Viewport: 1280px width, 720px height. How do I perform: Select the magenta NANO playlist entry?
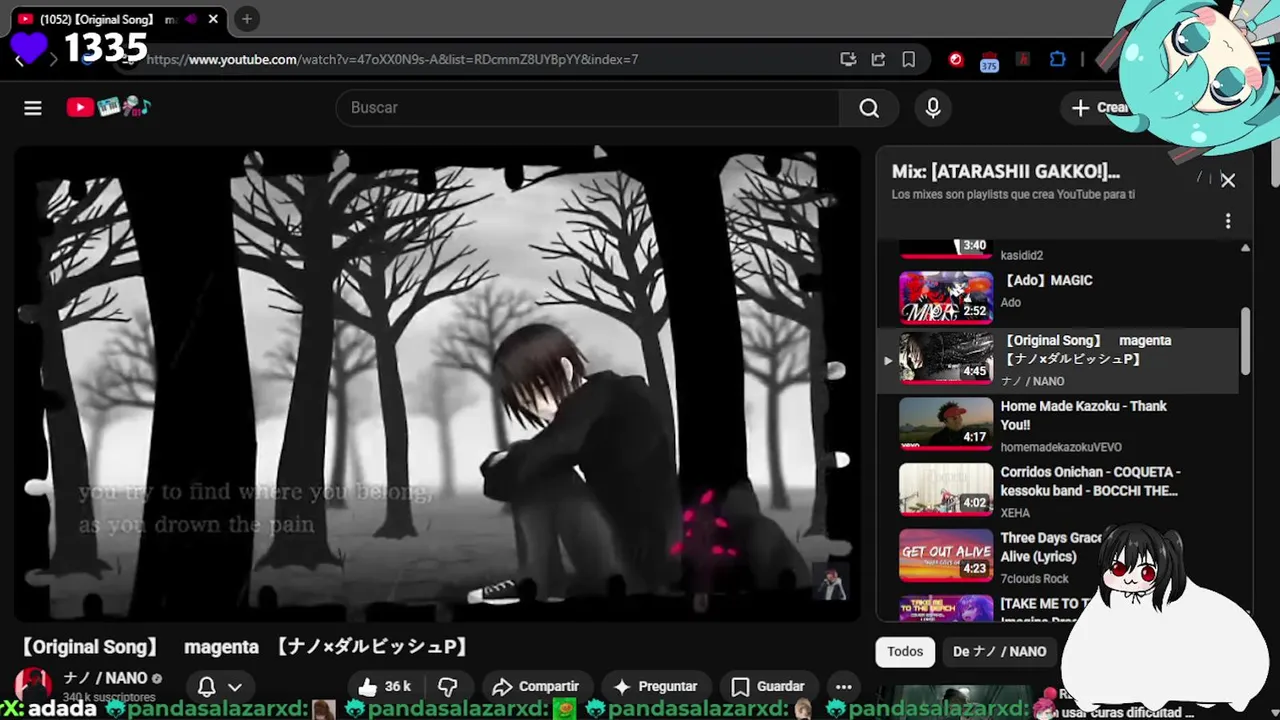click(1060, 359)
